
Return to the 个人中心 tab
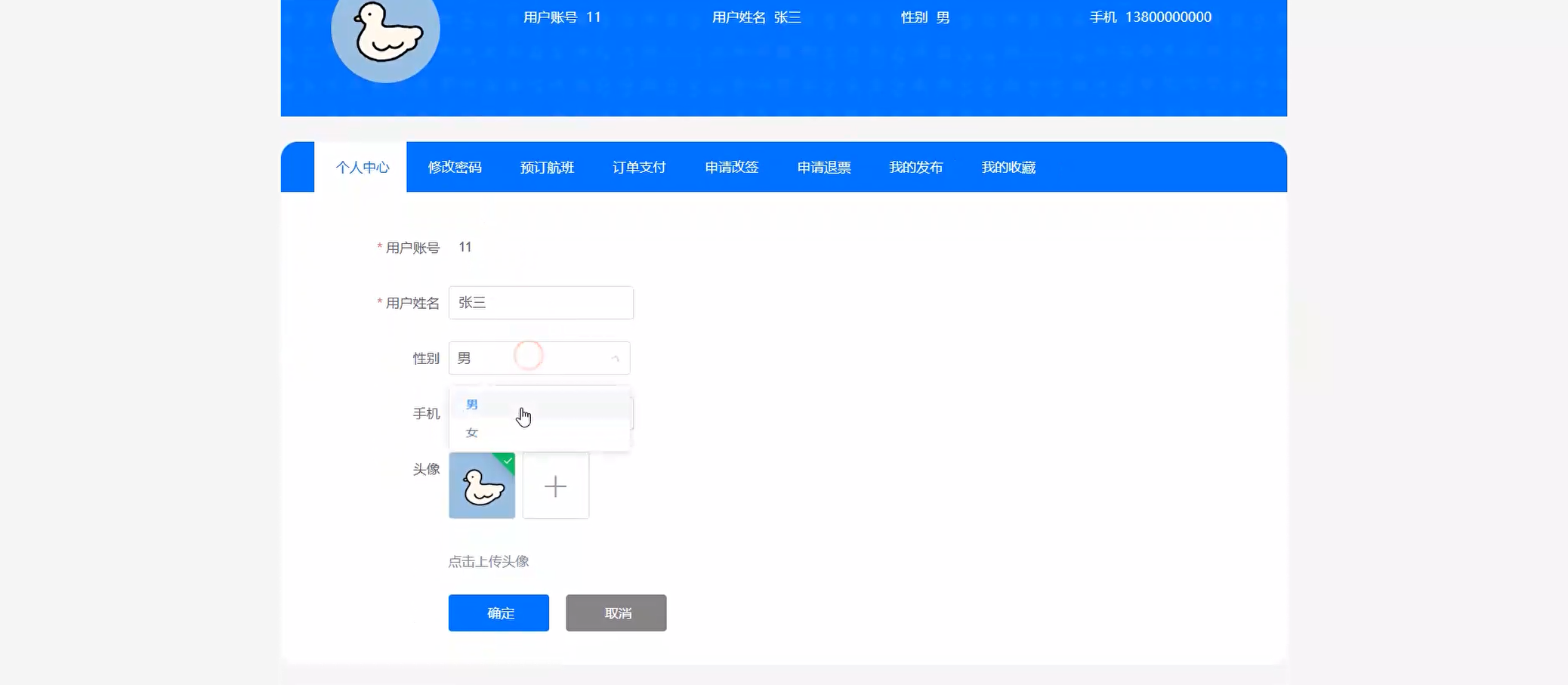362,167
